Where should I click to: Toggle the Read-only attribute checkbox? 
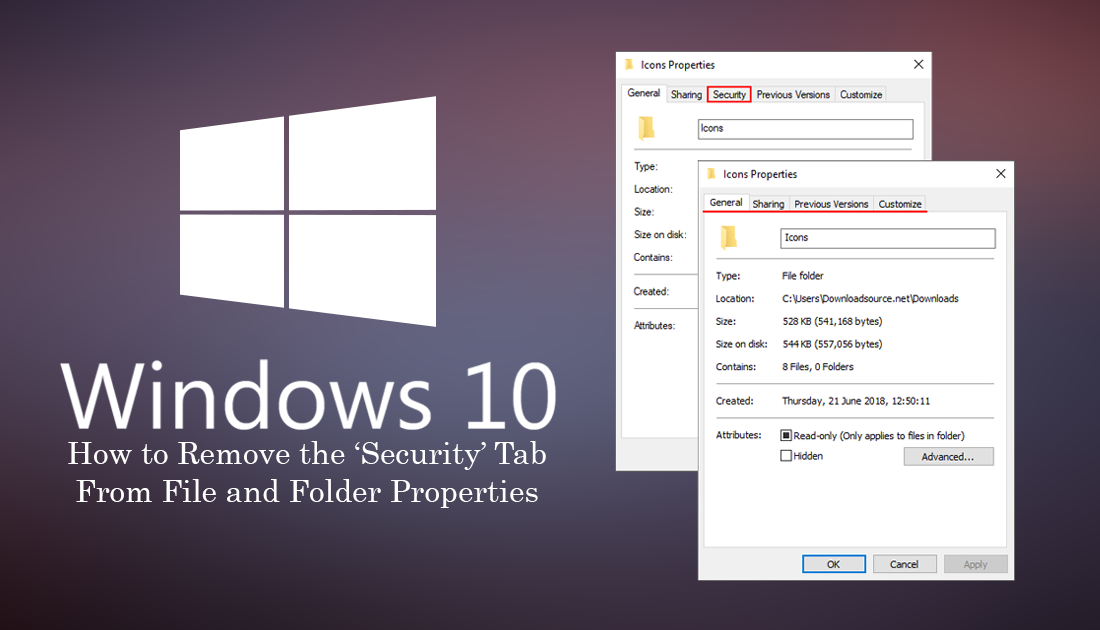[x=786, y=435]
